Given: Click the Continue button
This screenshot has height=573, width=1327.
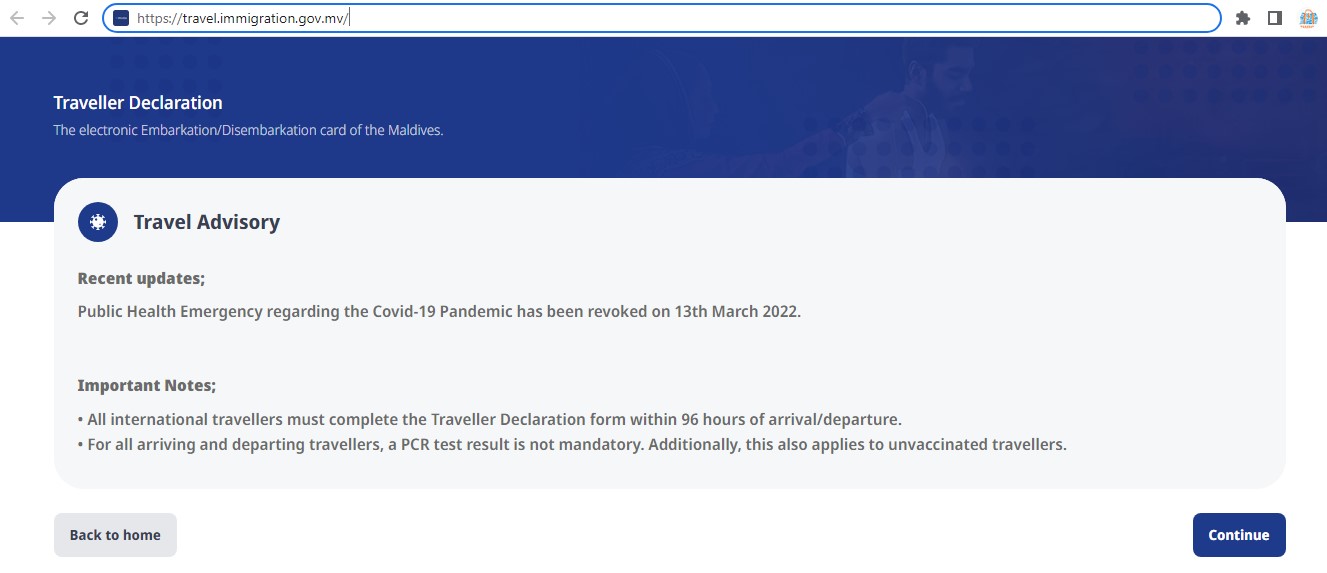Looking at the screenshot, I should pyautogui.click(x=1238, y=535).
